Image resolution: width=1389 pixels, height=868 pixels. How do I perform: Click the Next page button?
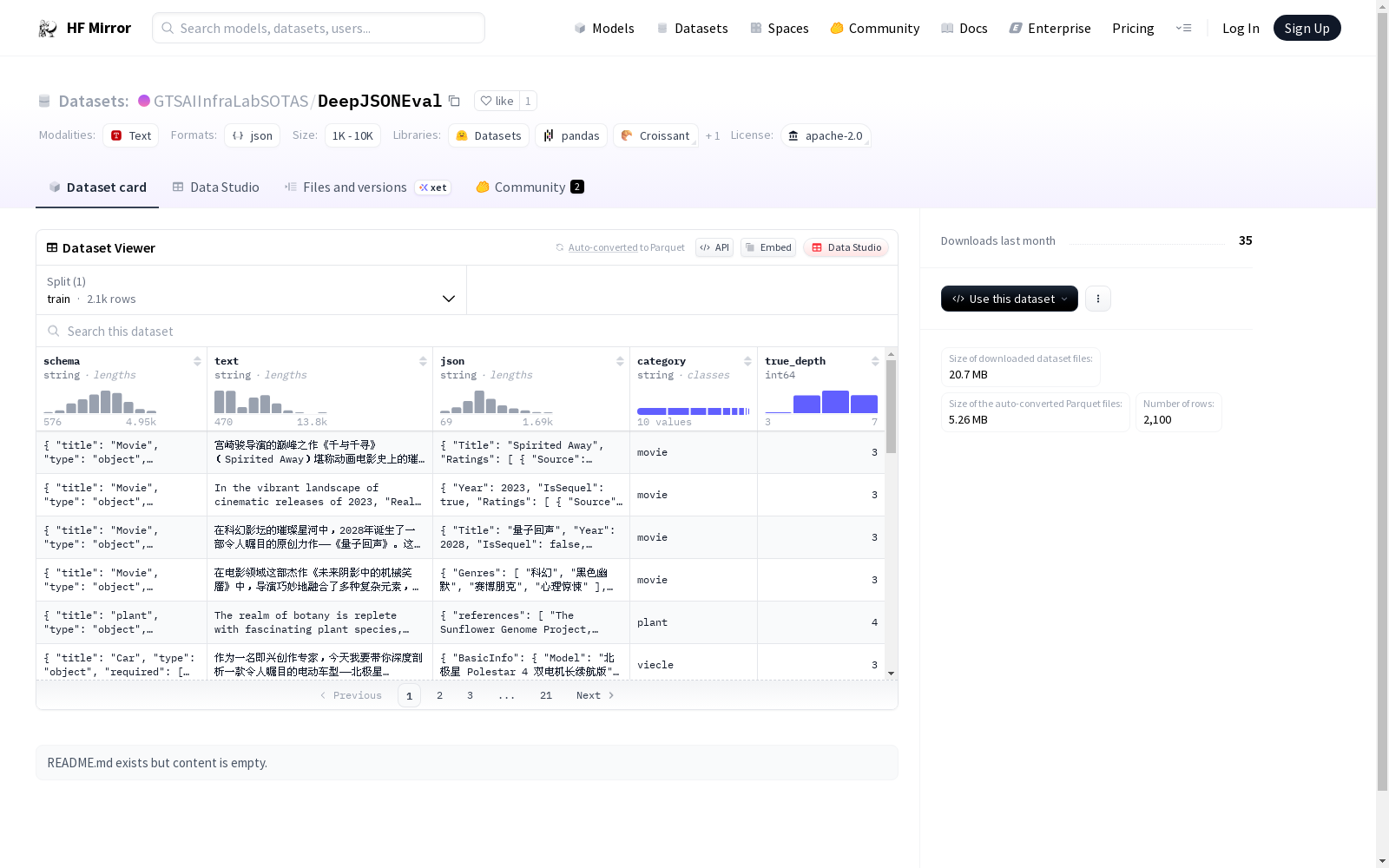pyautogui.click(x=596, y=695)
